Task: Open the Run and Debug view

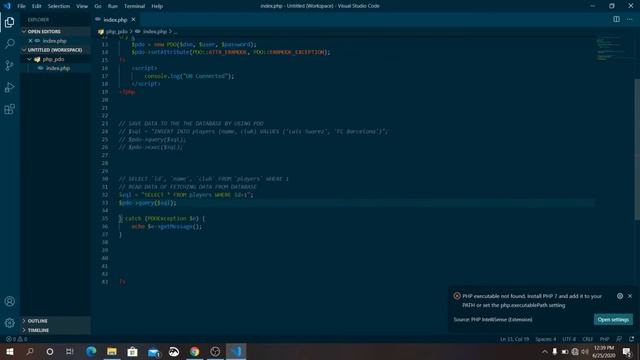Action: click(9, 87)
